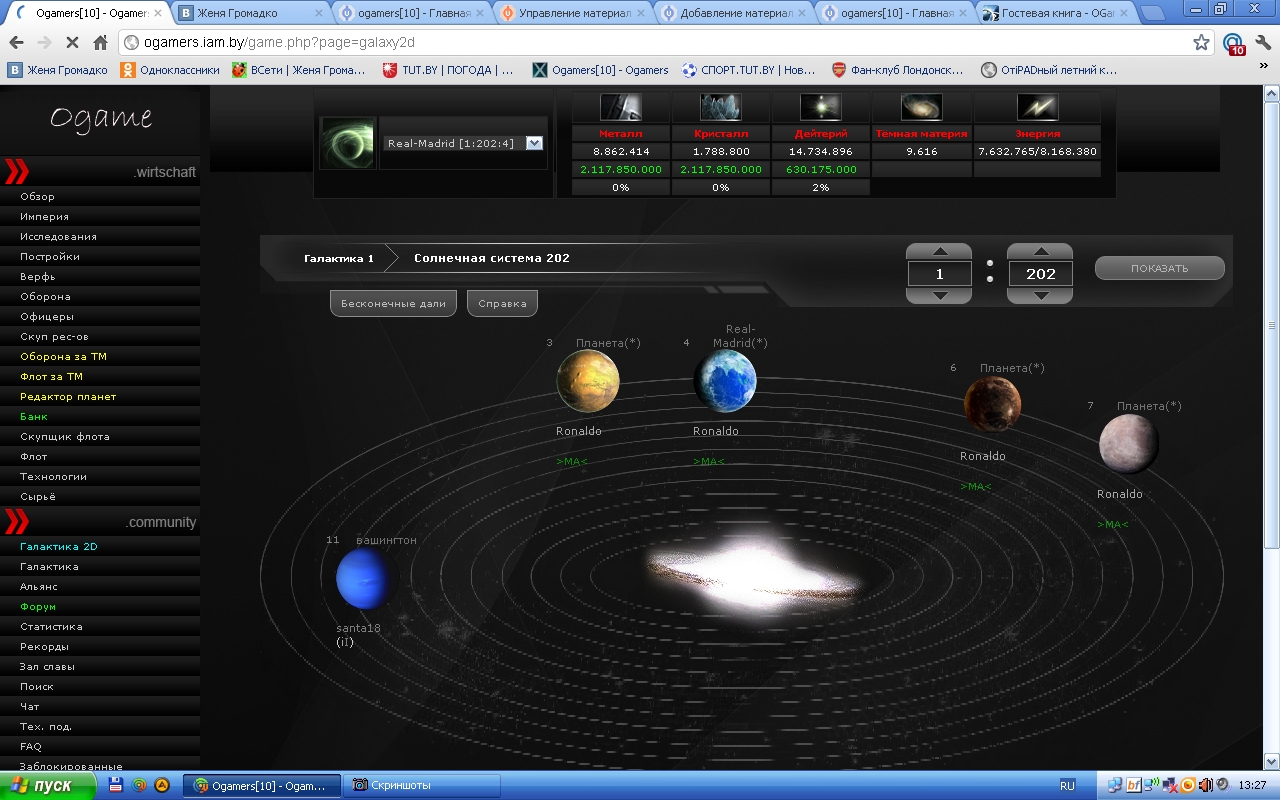The width and height of the screenshot is (1280, 800).
Task: Click the Deuterium resource icon
Action: point(821,107)
